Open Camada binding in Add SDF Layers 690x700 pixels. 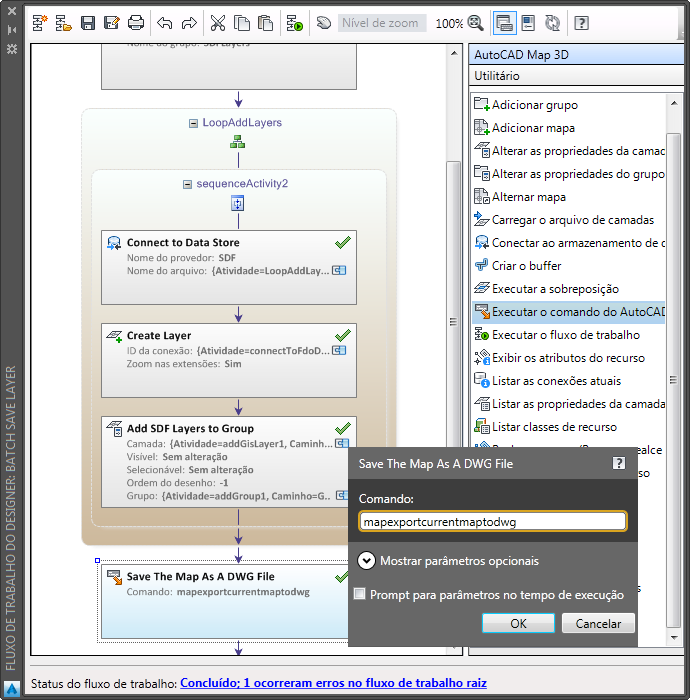tap(342, 443)
